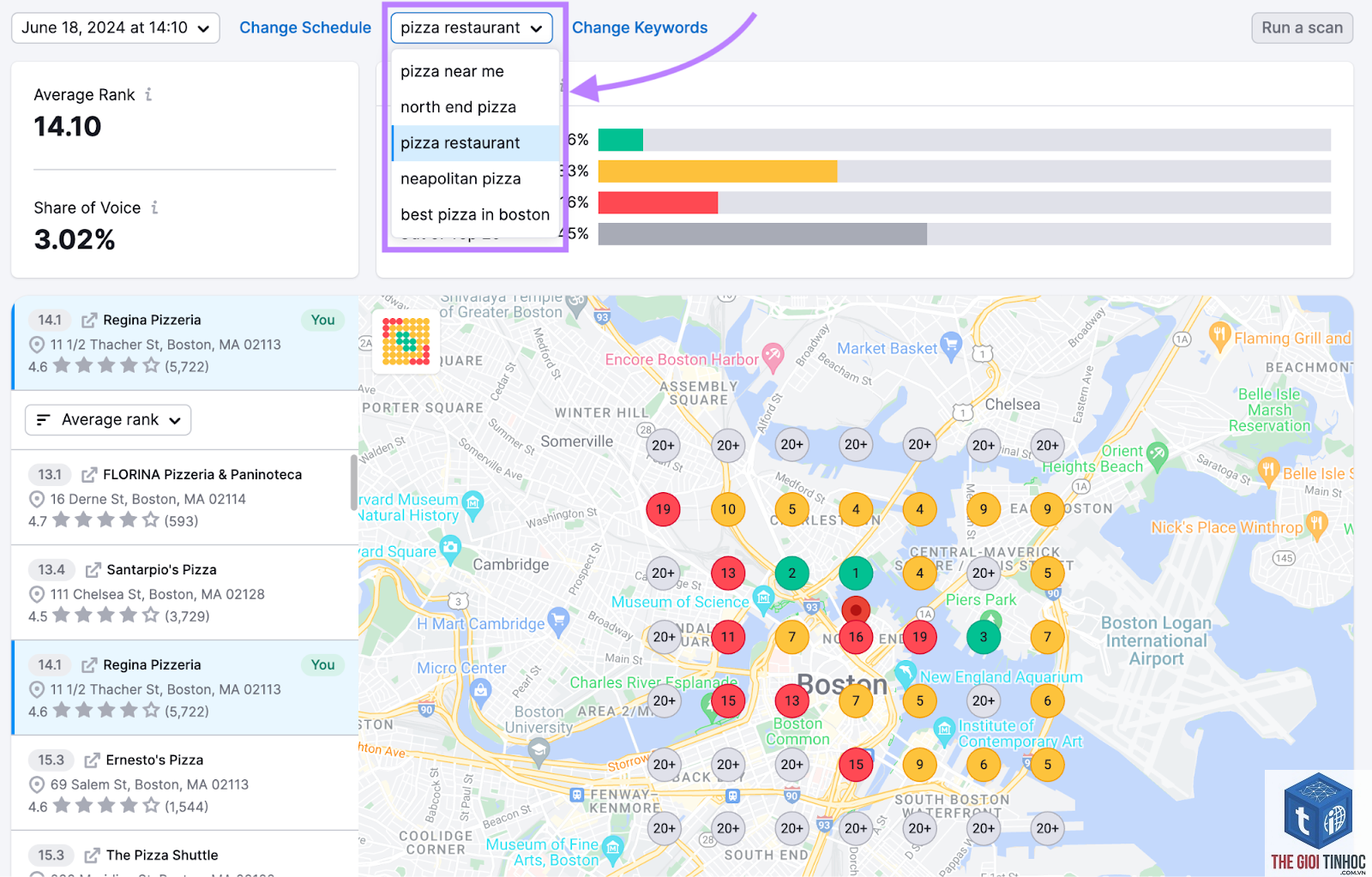
Task: Click the Change Schedule link
Action: click(305, 27)
